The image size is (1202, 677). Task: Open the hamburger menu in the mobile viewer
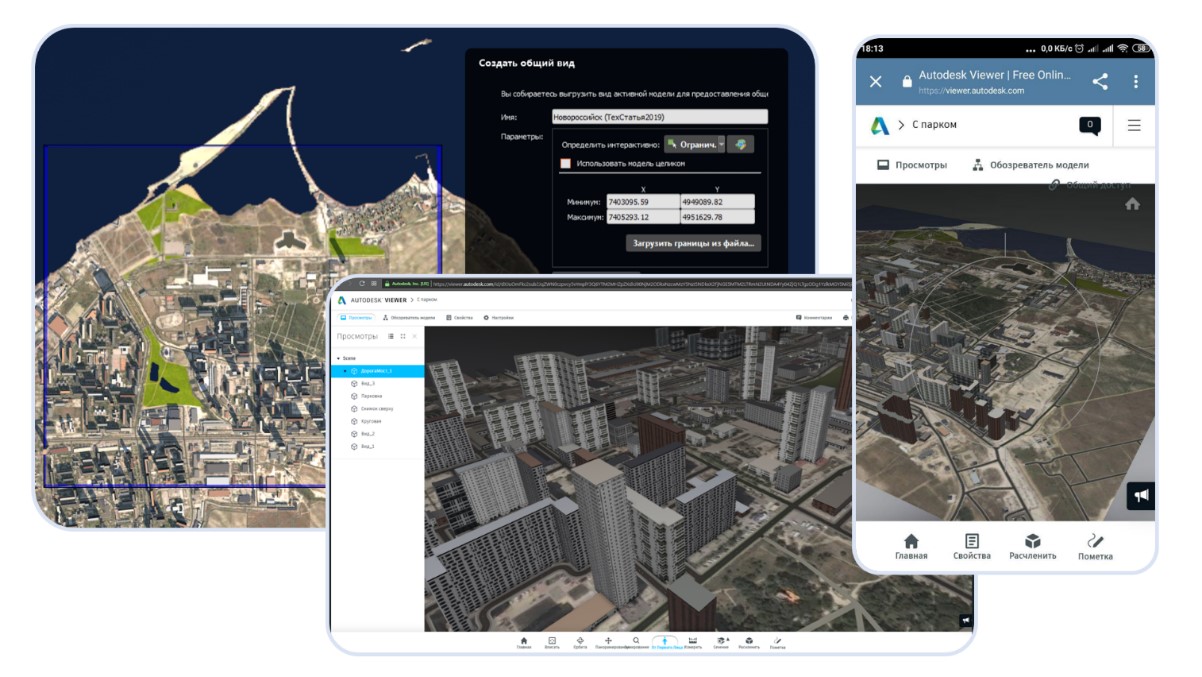[x=1134, y=125]
